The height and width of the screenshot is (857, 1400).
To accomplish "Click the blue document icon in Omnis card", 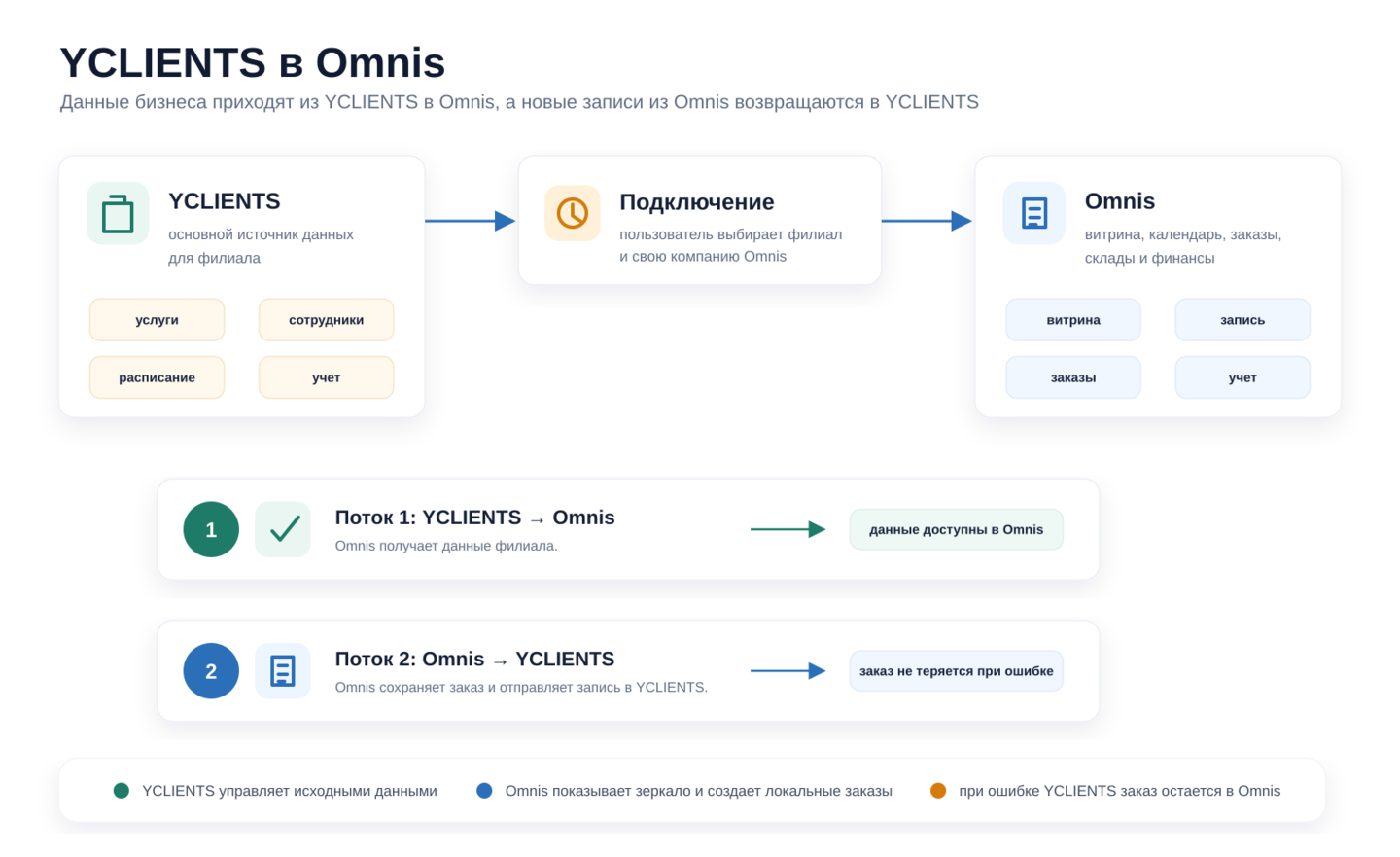I will 1034,213.
